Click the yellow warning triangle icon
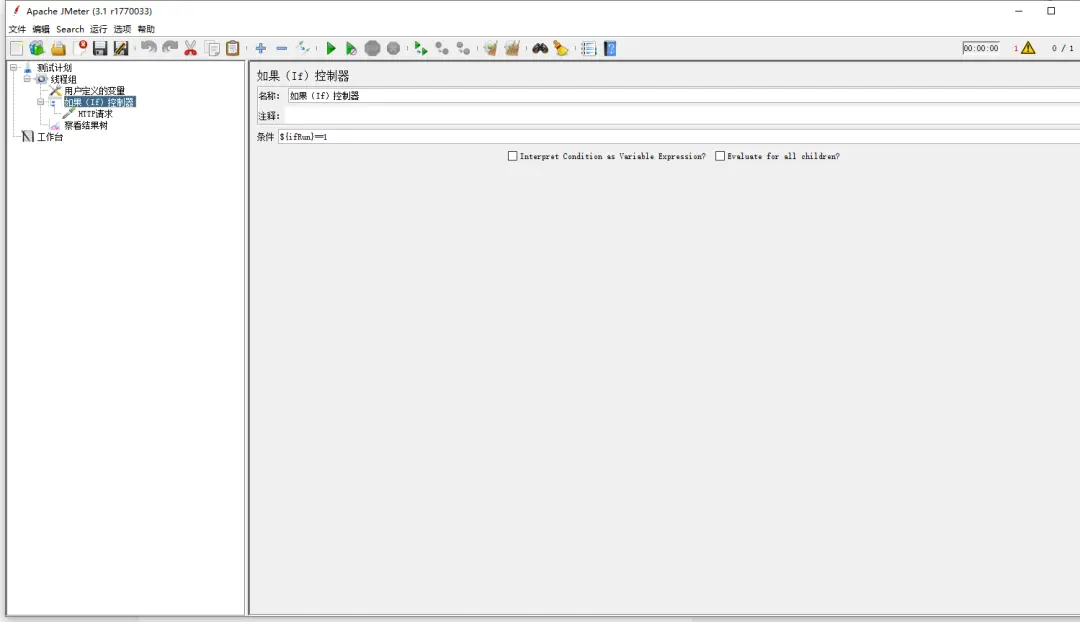1080x622 pixels. tap(1028, 48)
